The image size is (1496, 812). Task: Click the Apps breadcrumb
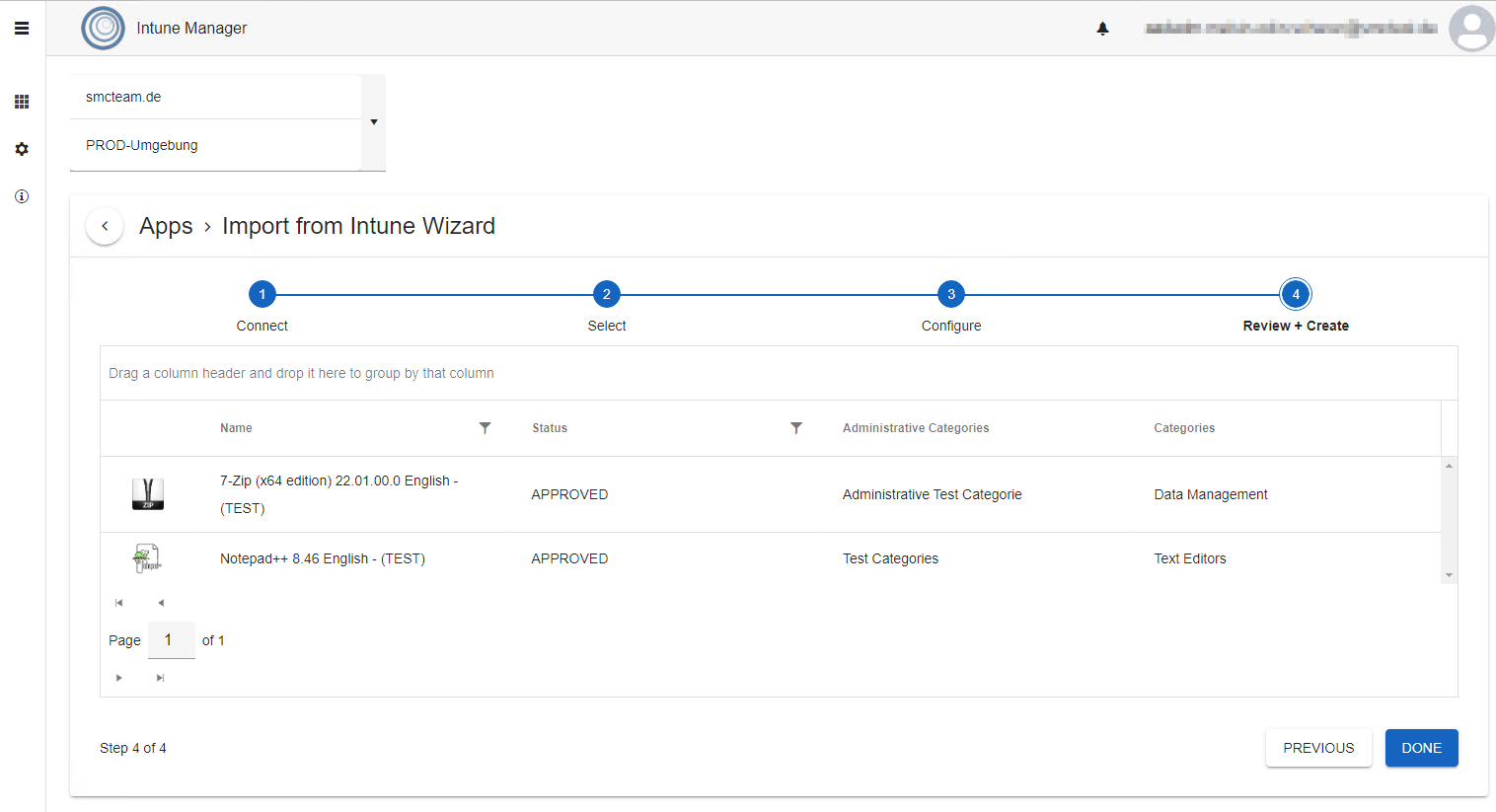(x=166, y=226)
